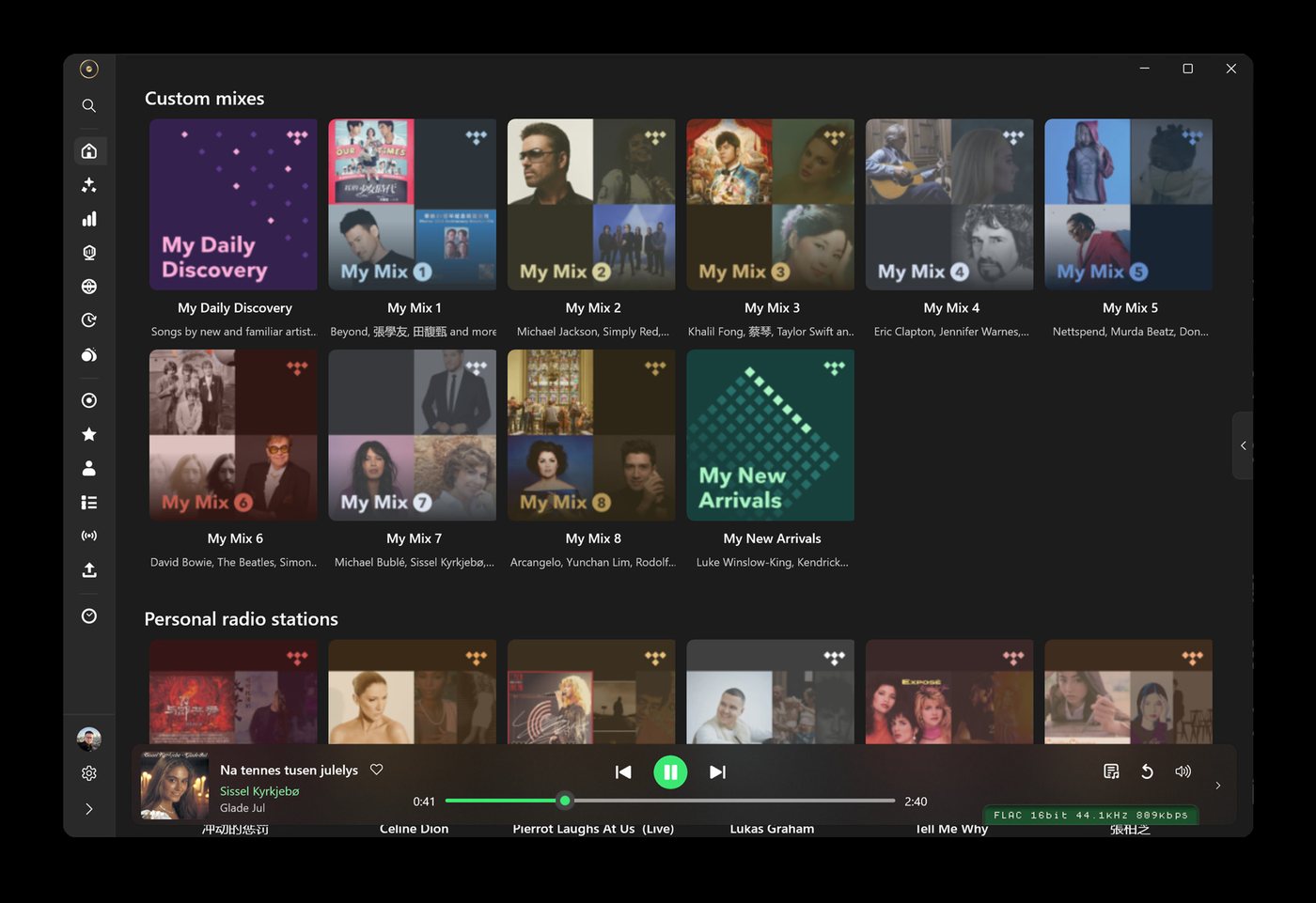Open 'Pierrot Laughs At Us (Live)' station cover
The image size is (1316, 903).
click(x=591, y=693)
